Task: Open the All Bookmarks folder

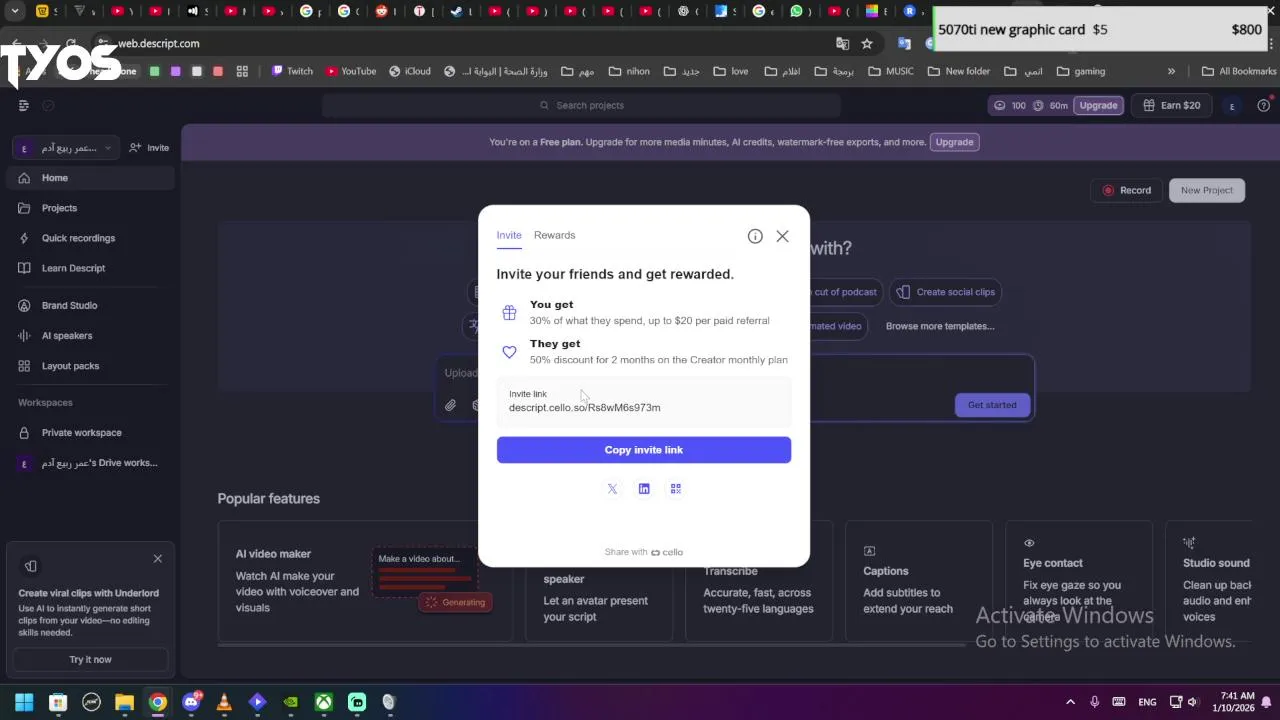Action: (x=1238, y=72)
